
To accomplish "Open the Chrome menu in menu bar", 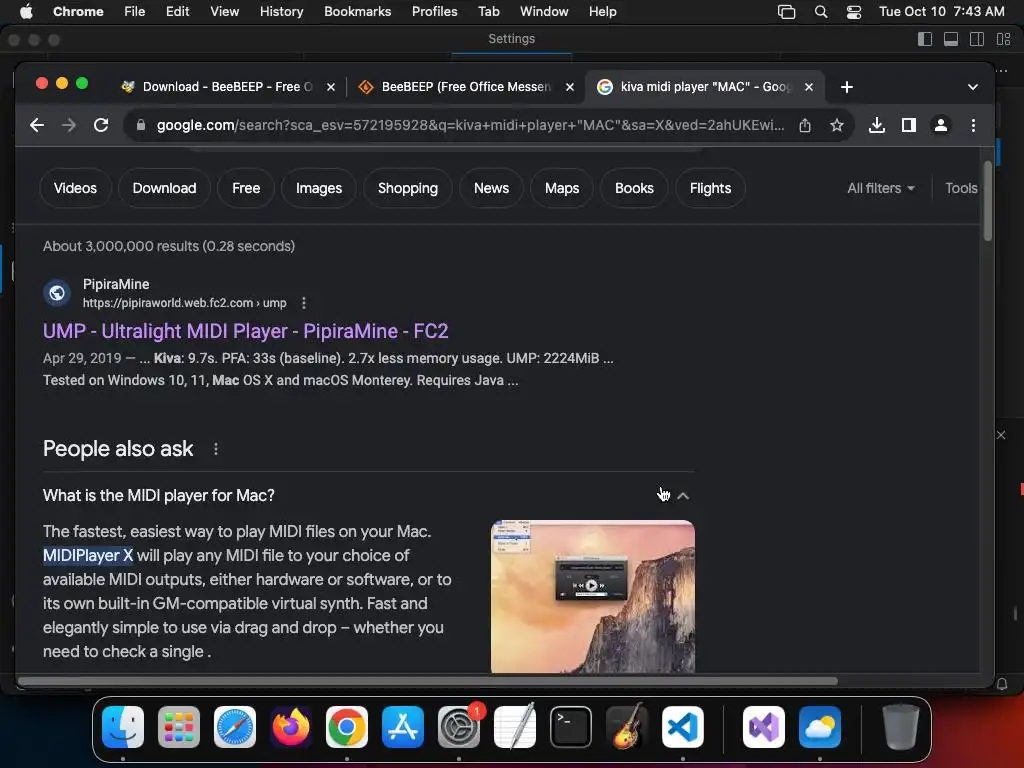I will (x=78, y=11).
